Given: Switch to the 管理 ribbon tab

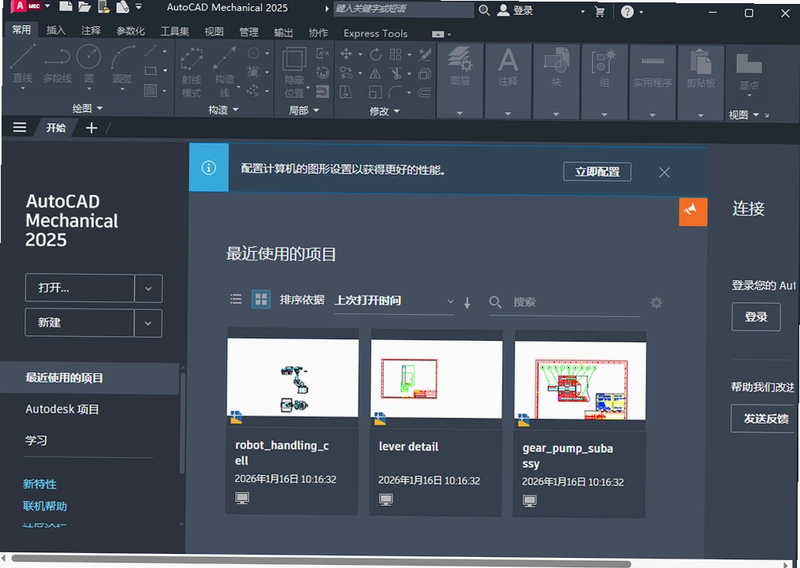Looking at the screenshot, I should tap(249, 32).
